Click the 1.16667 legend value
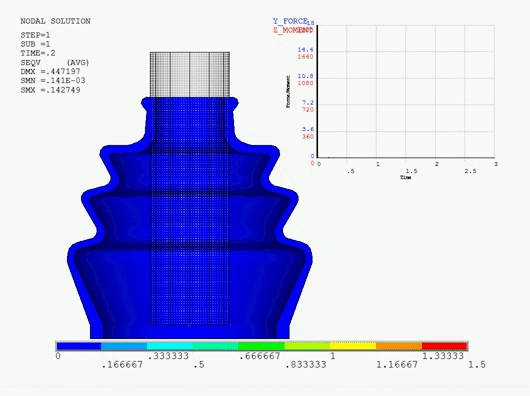 [x=397, y=365]
